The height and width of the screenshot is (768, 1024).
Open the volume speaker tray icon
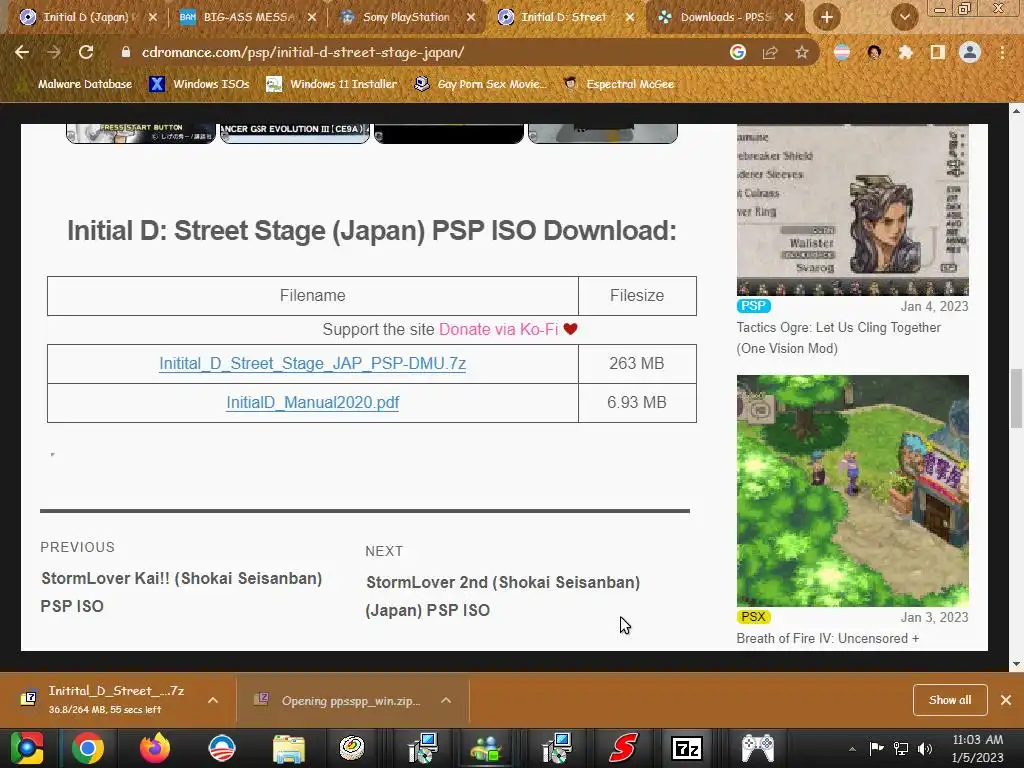(925, 748)
